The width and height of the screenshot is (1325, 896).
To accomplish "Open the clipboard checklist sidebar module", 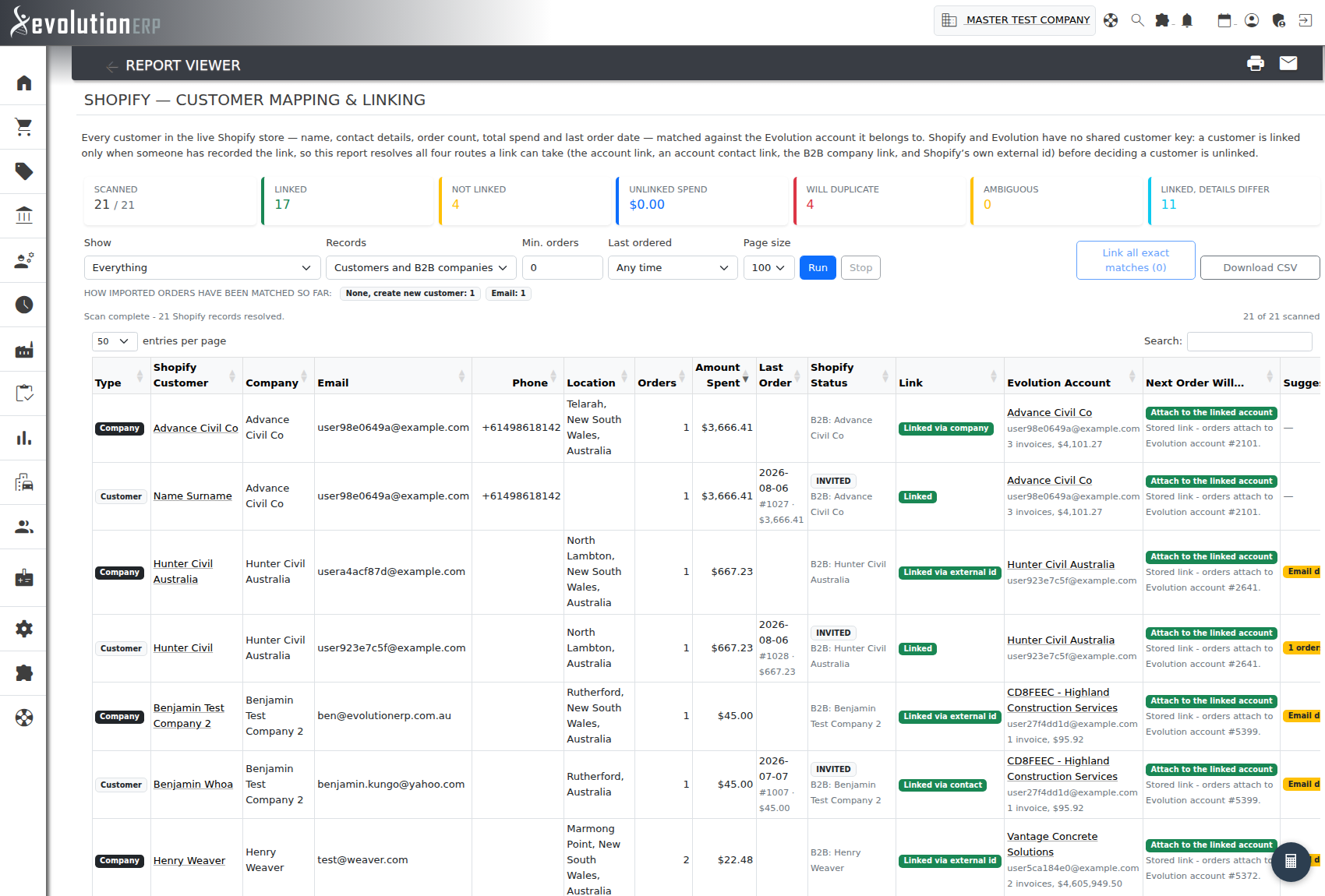I will [24, 393].
